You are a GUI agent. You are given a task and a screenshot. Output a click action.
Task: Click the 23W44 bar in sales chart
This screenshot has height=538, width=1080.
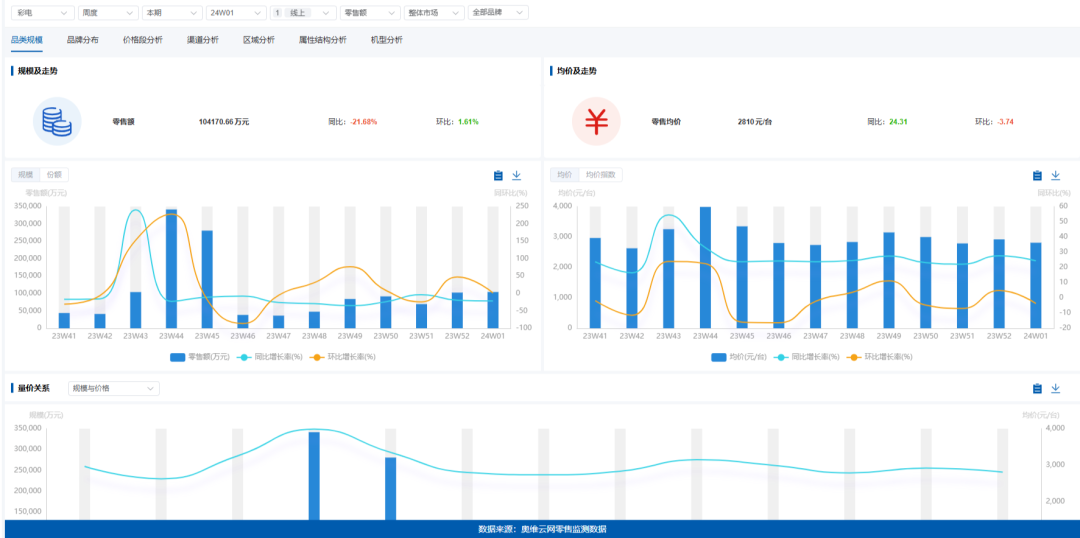click(171, 268)
